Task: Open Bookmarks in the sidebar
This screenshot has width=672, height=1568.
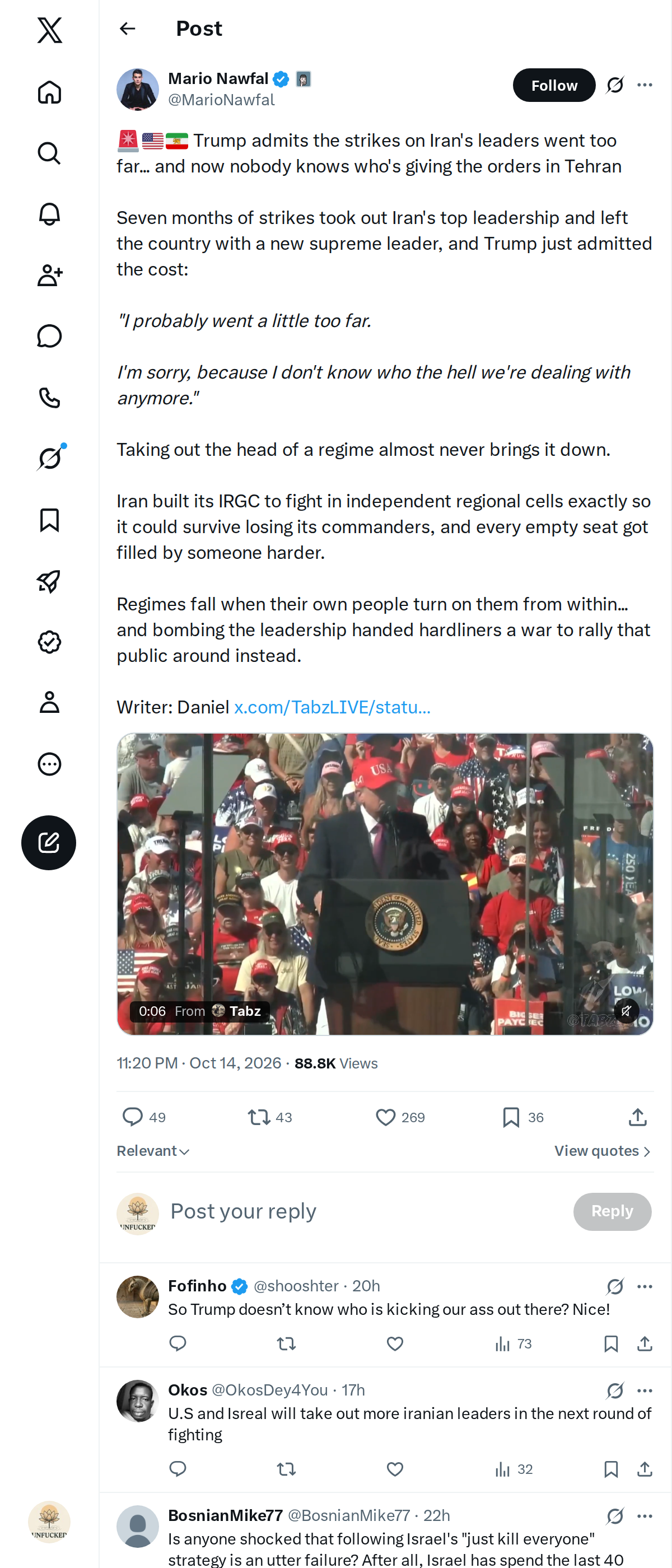Action: pos(49,520)
